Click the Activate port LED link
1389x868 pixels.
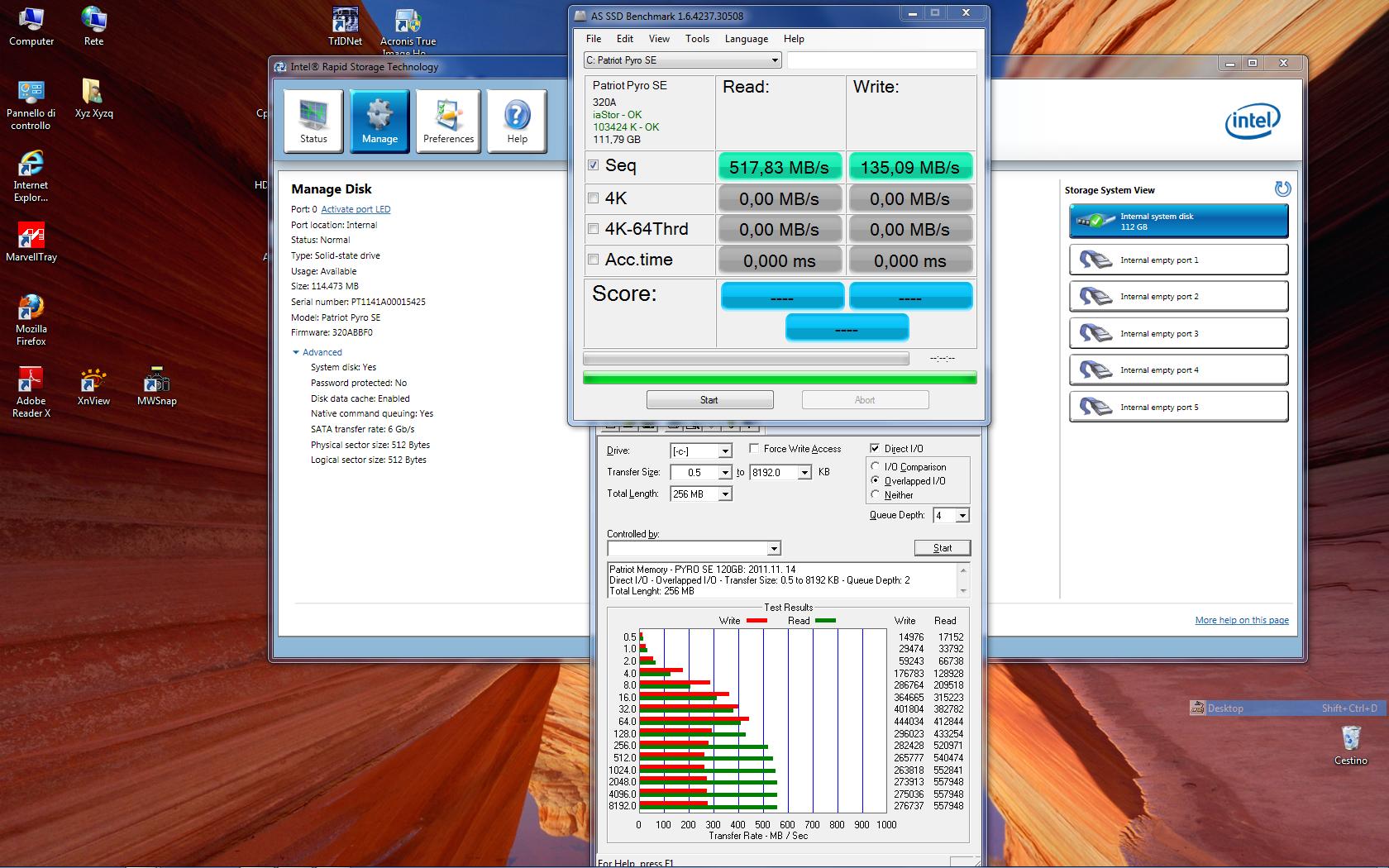click(x=356, y=209)
